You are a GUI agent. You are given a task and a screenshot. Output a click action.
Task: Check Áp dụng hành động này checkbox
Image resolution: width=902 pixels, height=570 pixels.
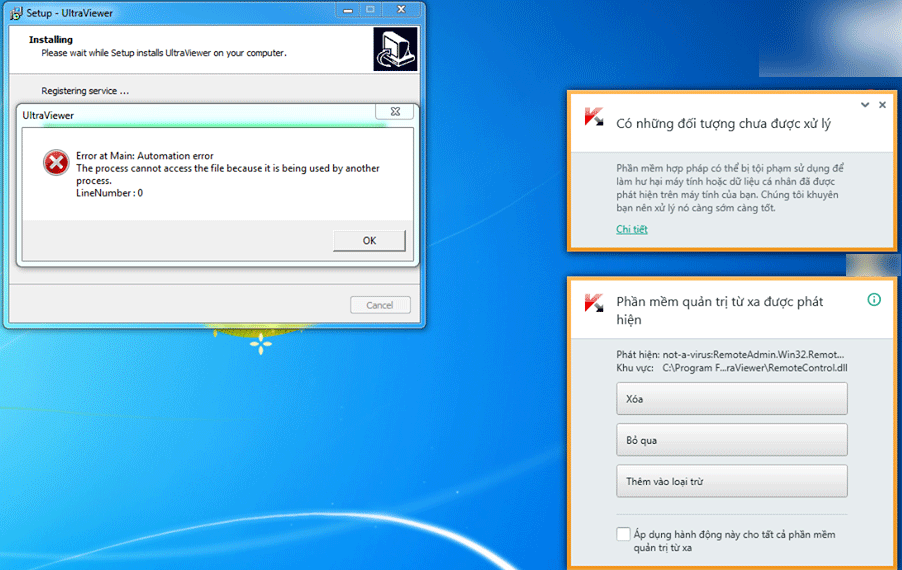(623, 534)
